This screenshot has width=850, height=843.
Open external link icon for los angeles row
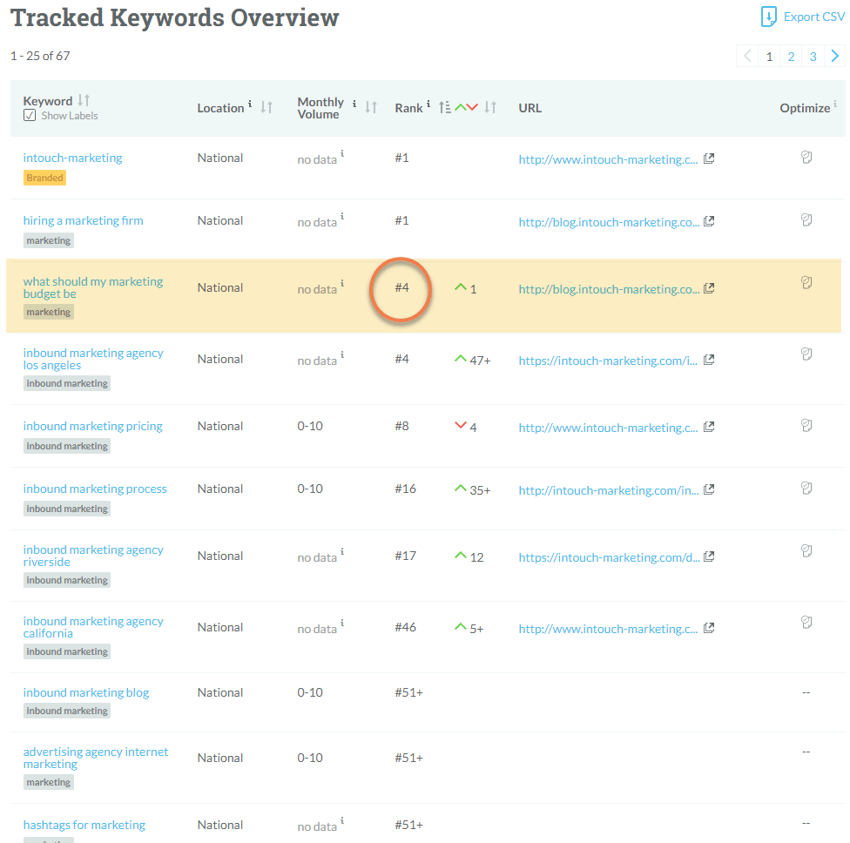click(x=709, y=359)
